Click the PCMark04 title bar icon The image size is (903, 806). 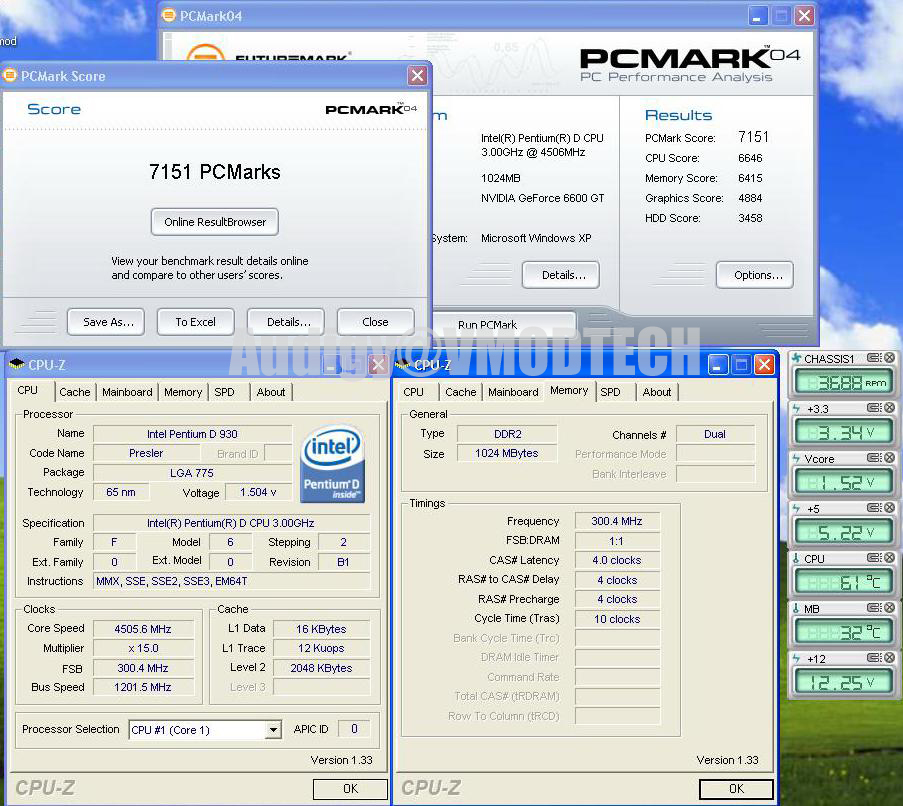(x=169, y=16)
